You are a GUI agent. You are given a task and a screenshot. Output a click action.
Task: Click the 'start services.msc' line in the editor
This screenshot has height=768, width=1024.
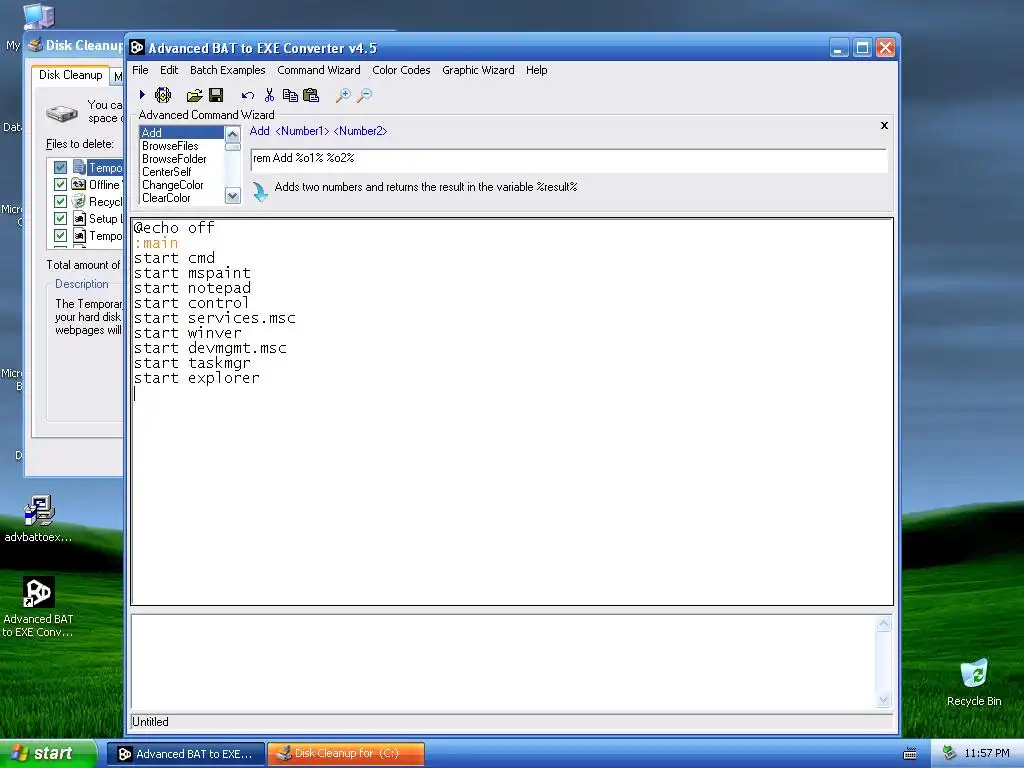click(x=214, y=318)
